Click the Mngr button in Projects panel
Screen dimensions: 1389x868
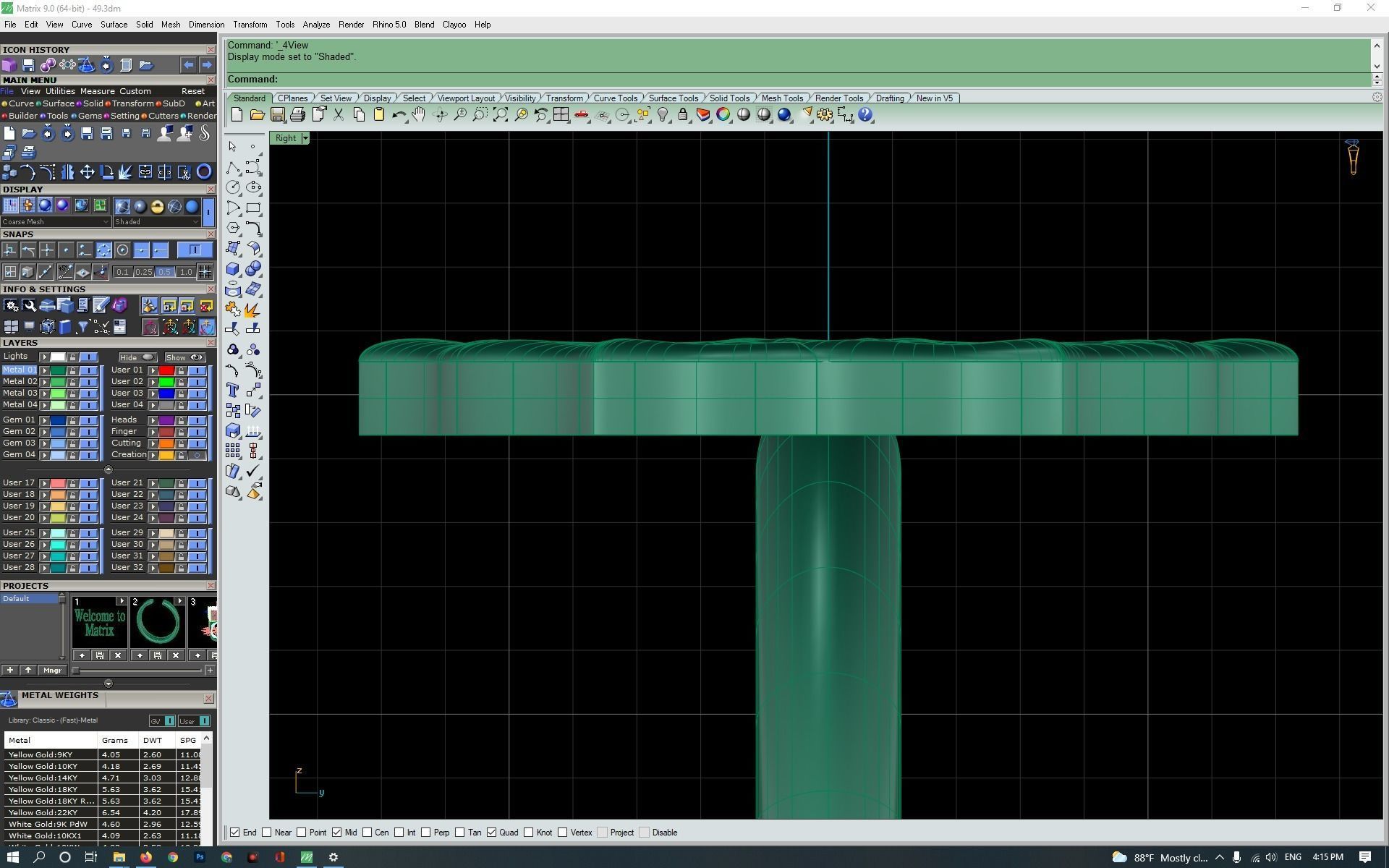pos(52,671)
